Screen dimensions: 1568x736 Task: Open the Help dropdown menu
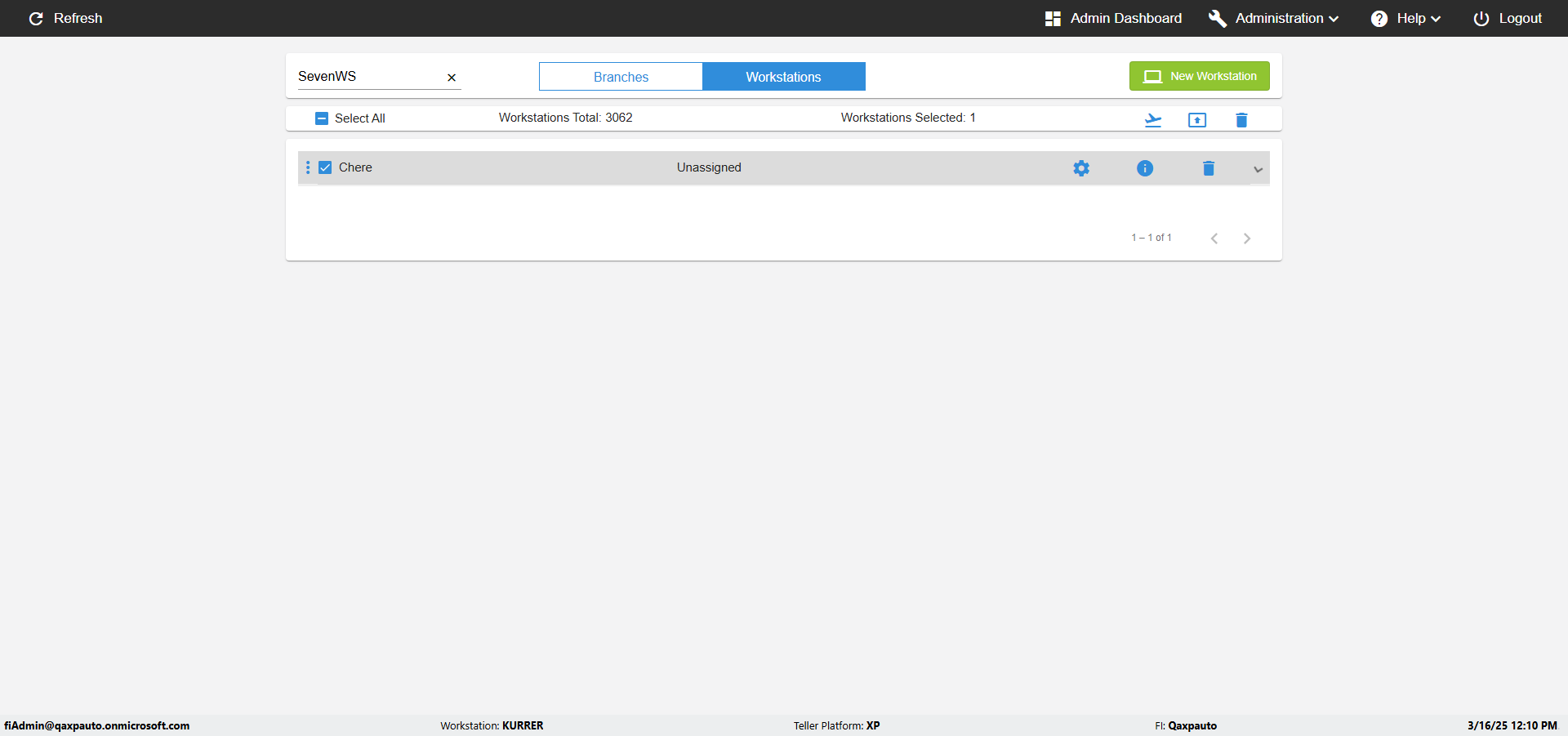pyautogui.click(x=1405, y=18)
